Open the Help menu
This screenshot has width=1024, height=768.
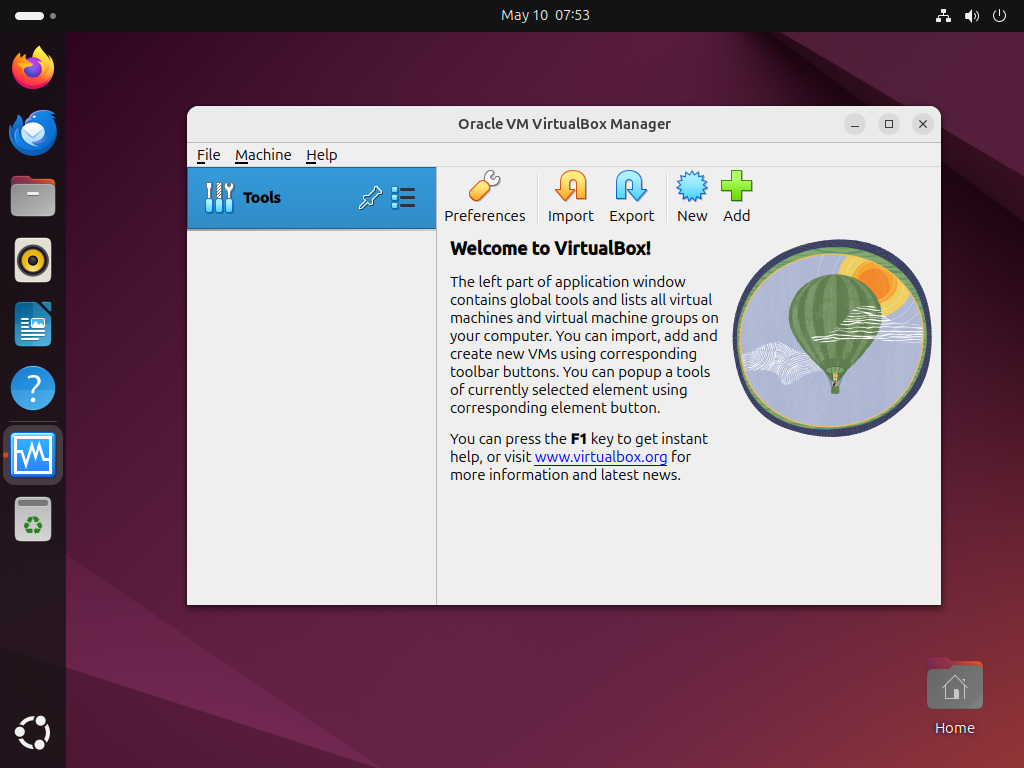(x=321, y=155)
